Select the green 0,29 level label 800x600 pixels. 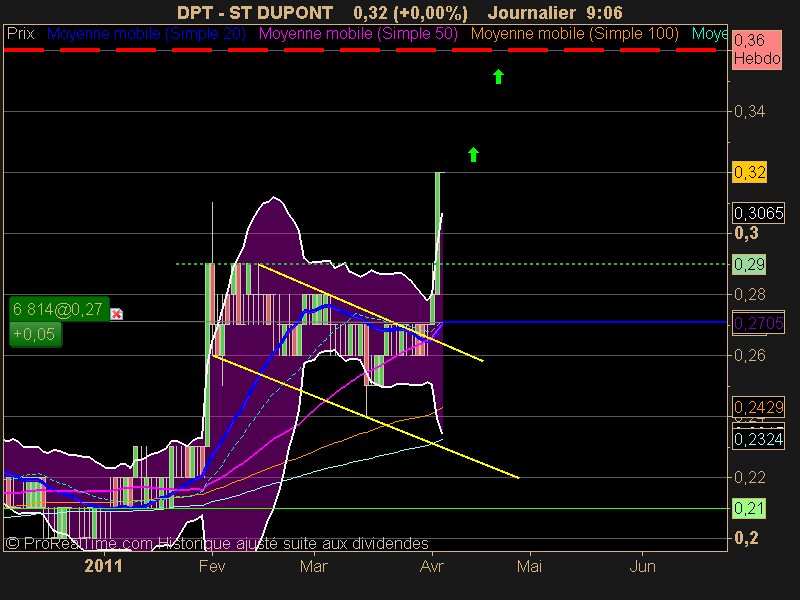point(749,264)
